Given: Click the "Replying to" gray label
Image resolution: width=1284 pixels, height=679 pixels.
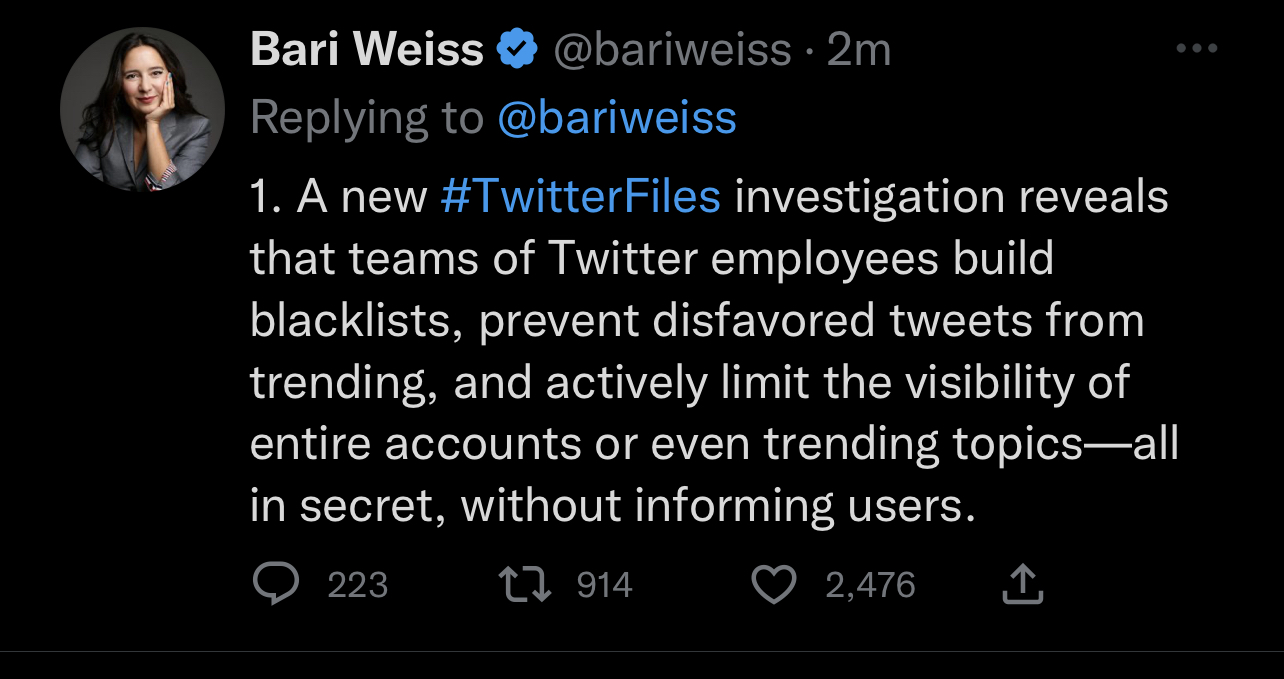Looking at the screenshot, I should (x=366, y=117).
